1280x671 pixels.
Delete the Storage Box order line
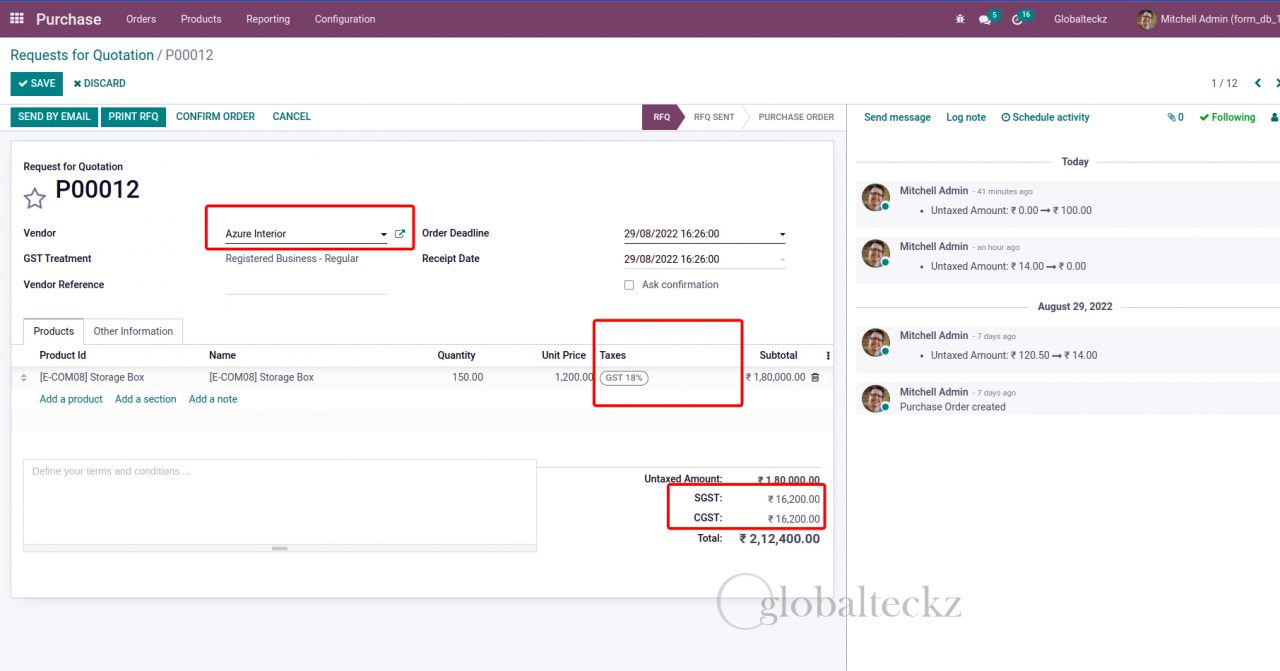click(x=815, y=378)
